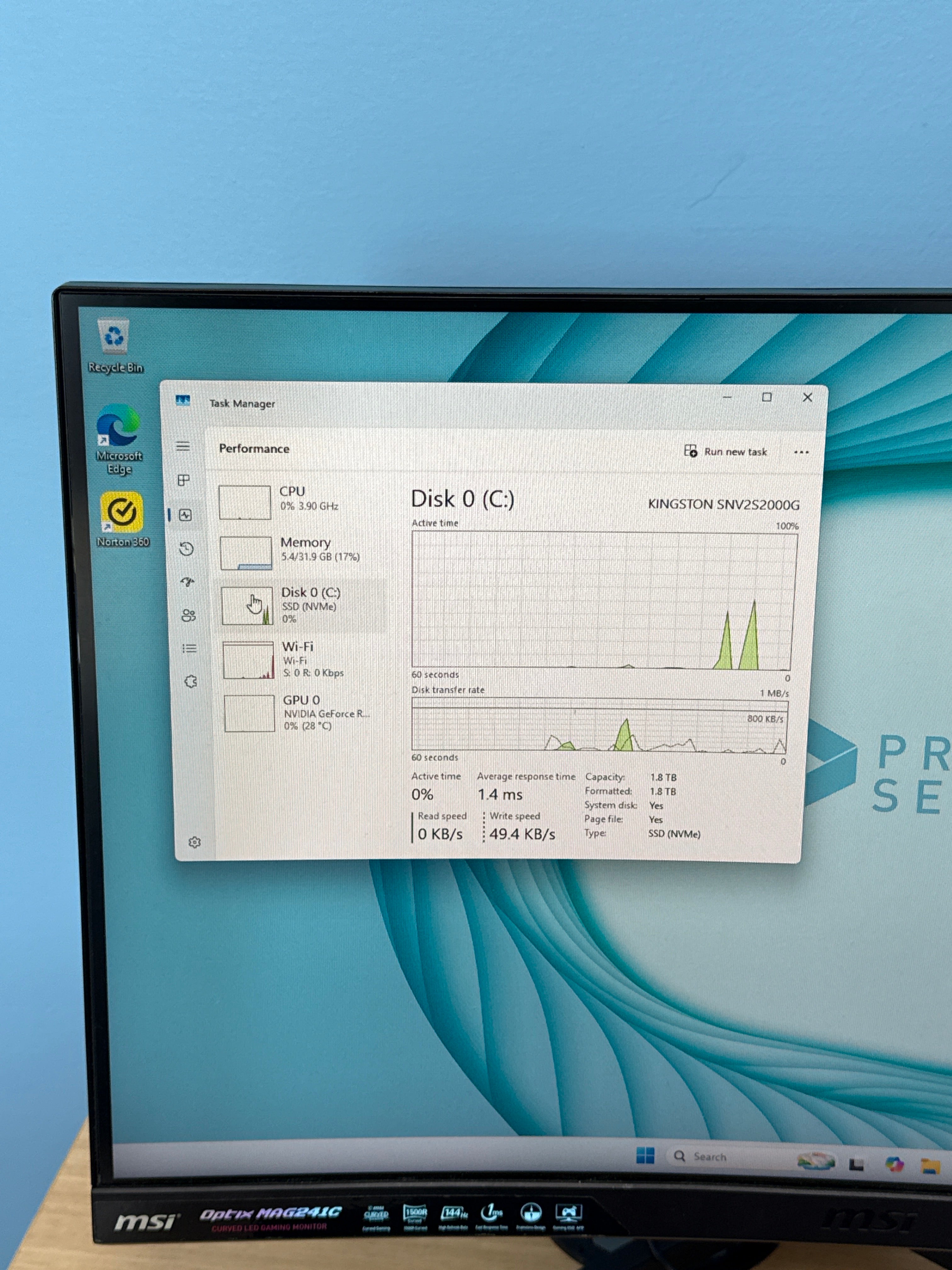Select the Wi-Fi performance entry
952x1270 pixels.
pyautogui.click(x=303, y=660)
